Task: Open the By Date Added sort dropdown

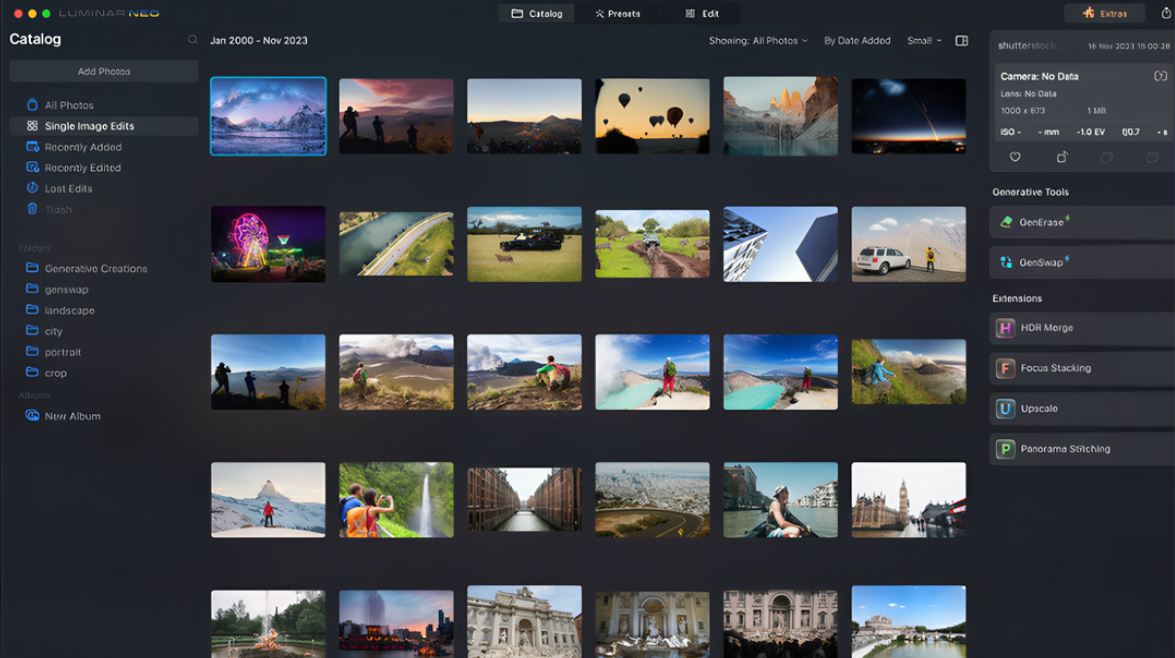Action: coord(857,40)
